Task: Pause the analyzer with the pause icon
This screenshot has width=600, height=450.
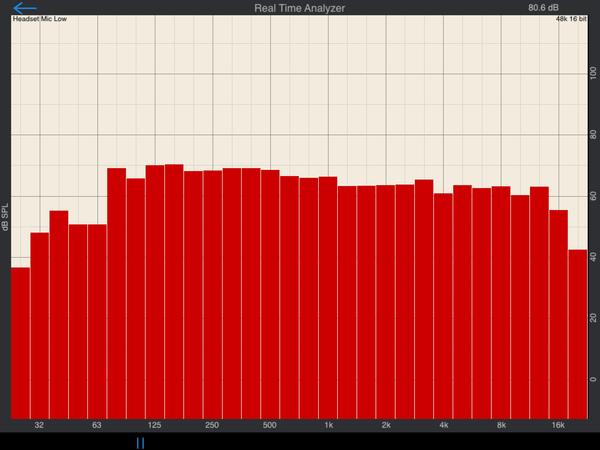Action: click(140, 443)
